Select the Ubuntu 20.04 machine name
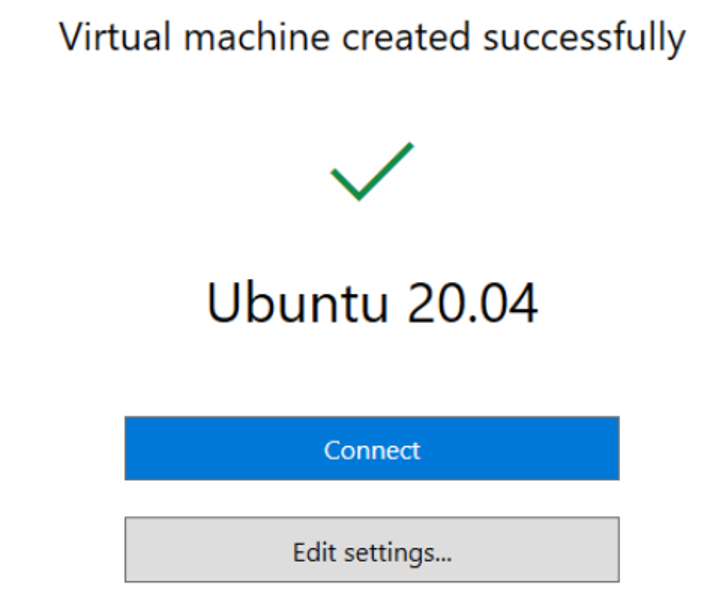The height and width of the screenshot is (616, 710). [x=372, y=301]
